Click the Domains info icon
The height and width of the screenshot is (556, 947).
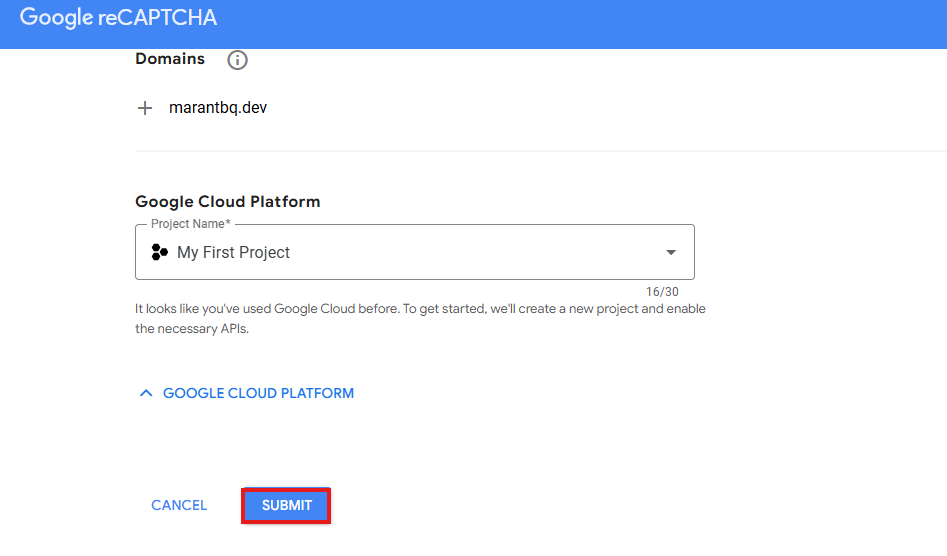tap(237, 60)
